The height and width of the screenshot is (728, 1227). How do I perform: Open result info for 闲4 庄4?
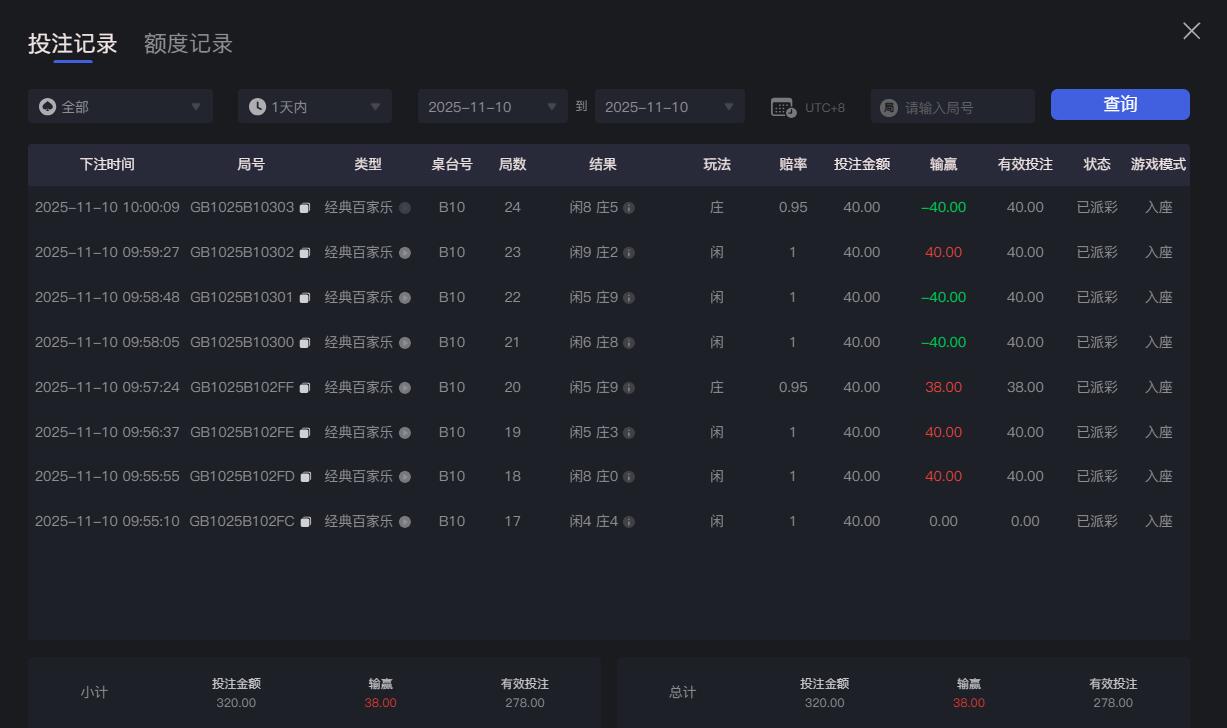[628, 522]
